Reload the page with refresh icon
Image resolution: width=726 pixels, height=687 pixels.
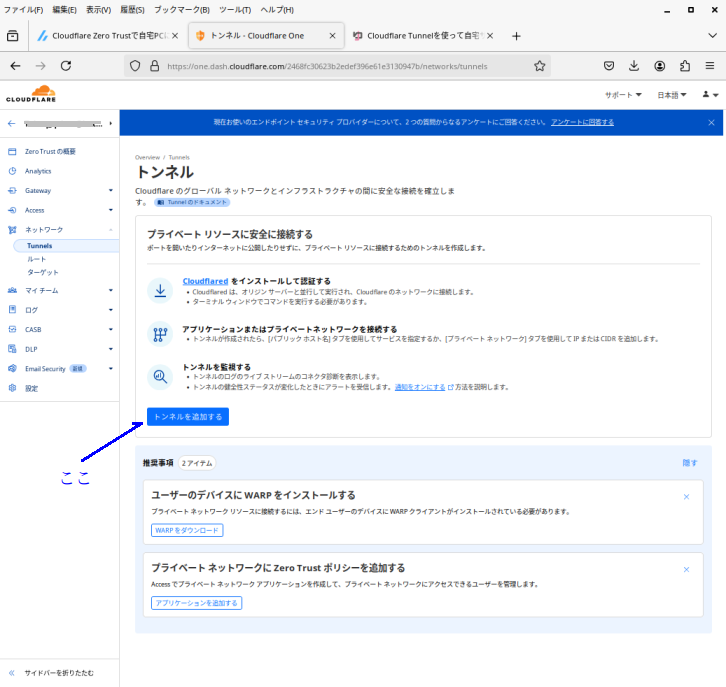click(66, 66)
